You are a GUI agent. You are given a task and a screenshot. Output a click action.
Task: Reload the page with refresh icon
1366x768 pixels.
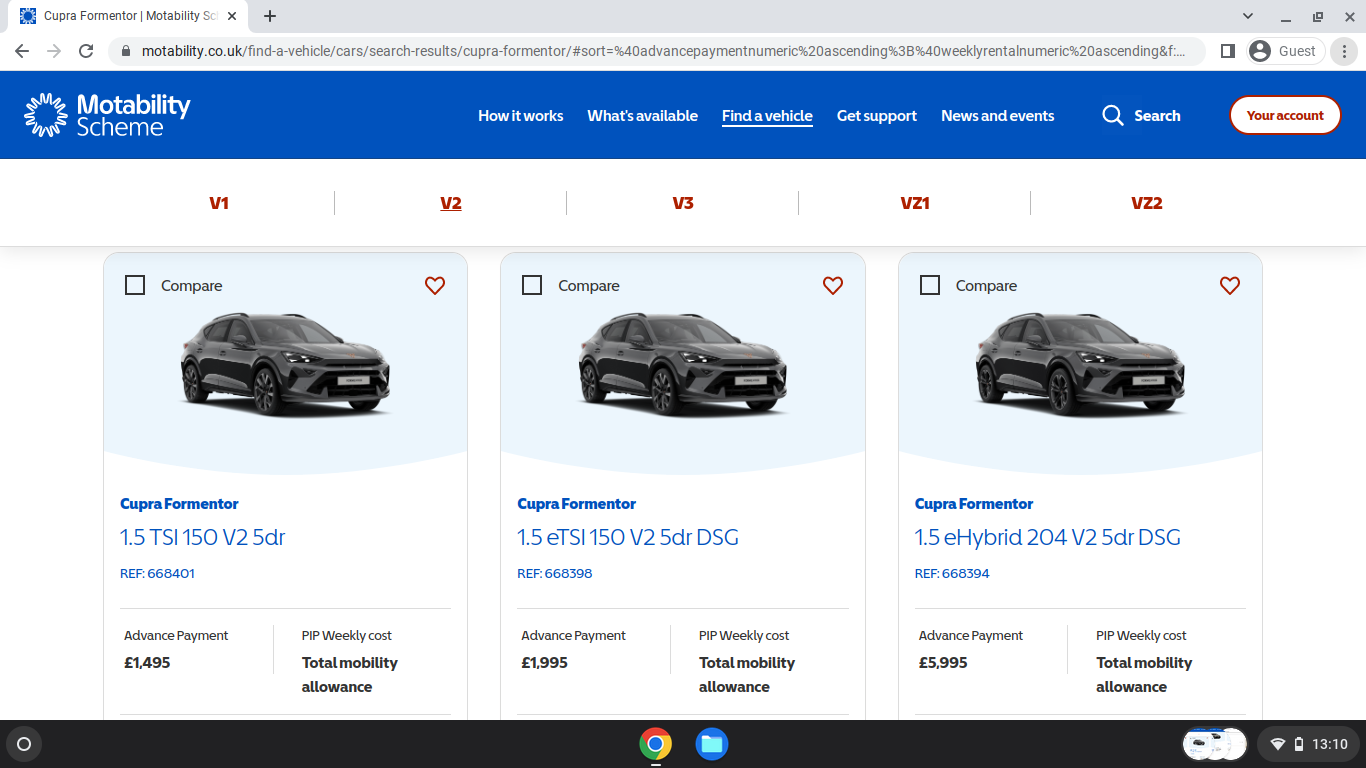point(86,51)
